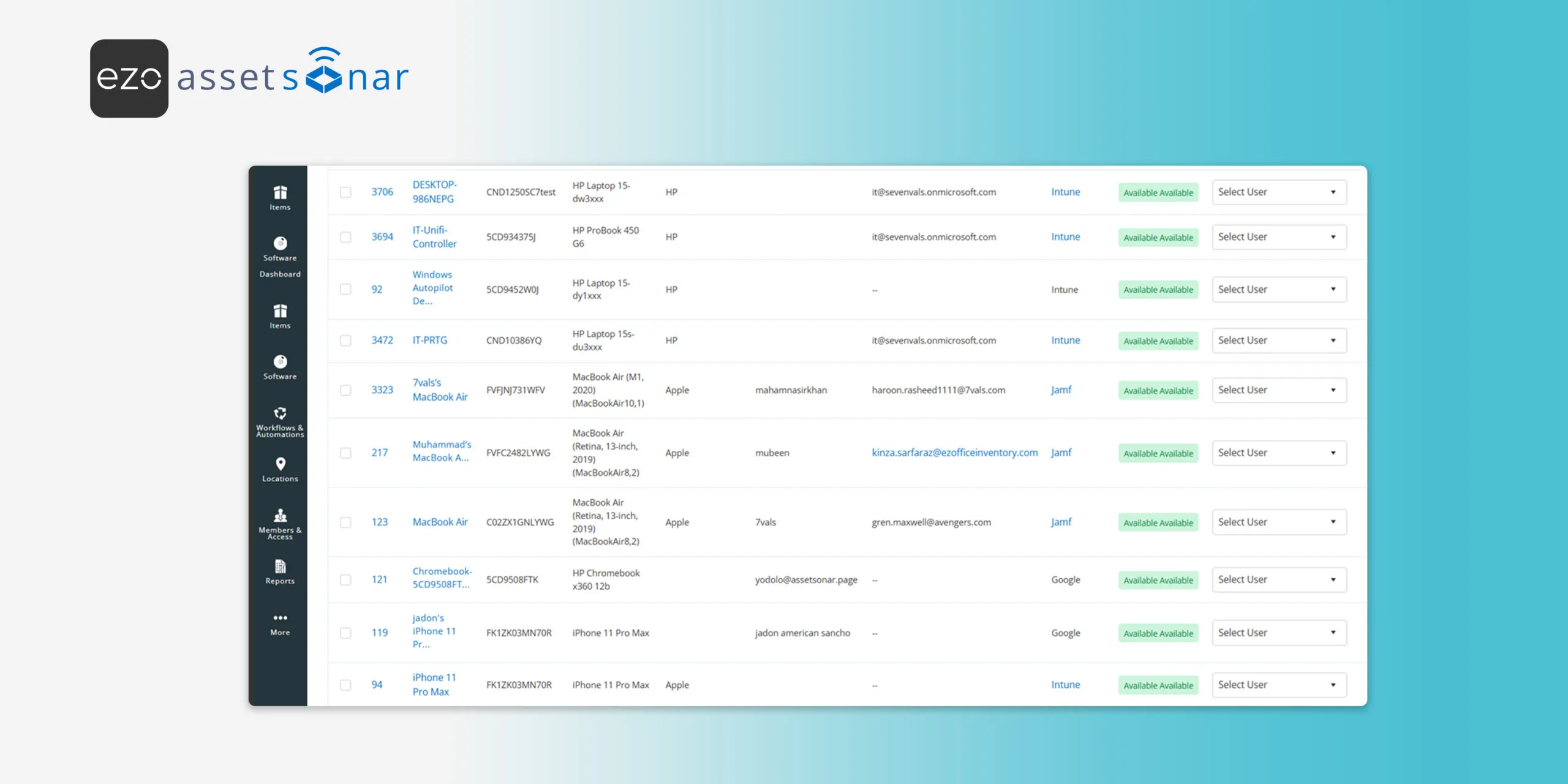Viewport: 1568px width, 784px height.
Task: Click serial number FVFJNJ731WFV
Action: (x=516, y=390)
